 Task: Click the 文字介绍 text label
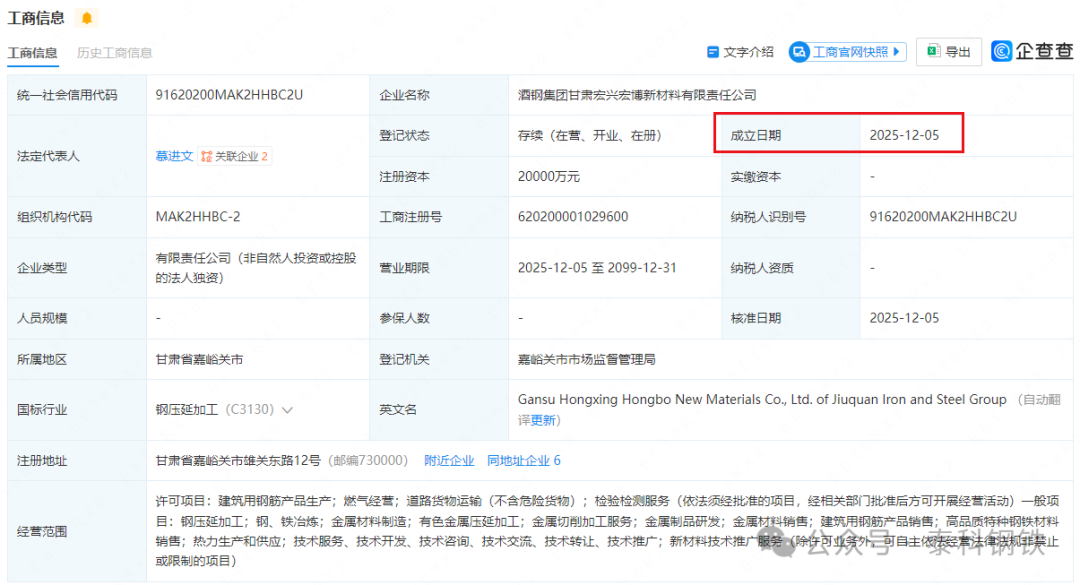748,52
